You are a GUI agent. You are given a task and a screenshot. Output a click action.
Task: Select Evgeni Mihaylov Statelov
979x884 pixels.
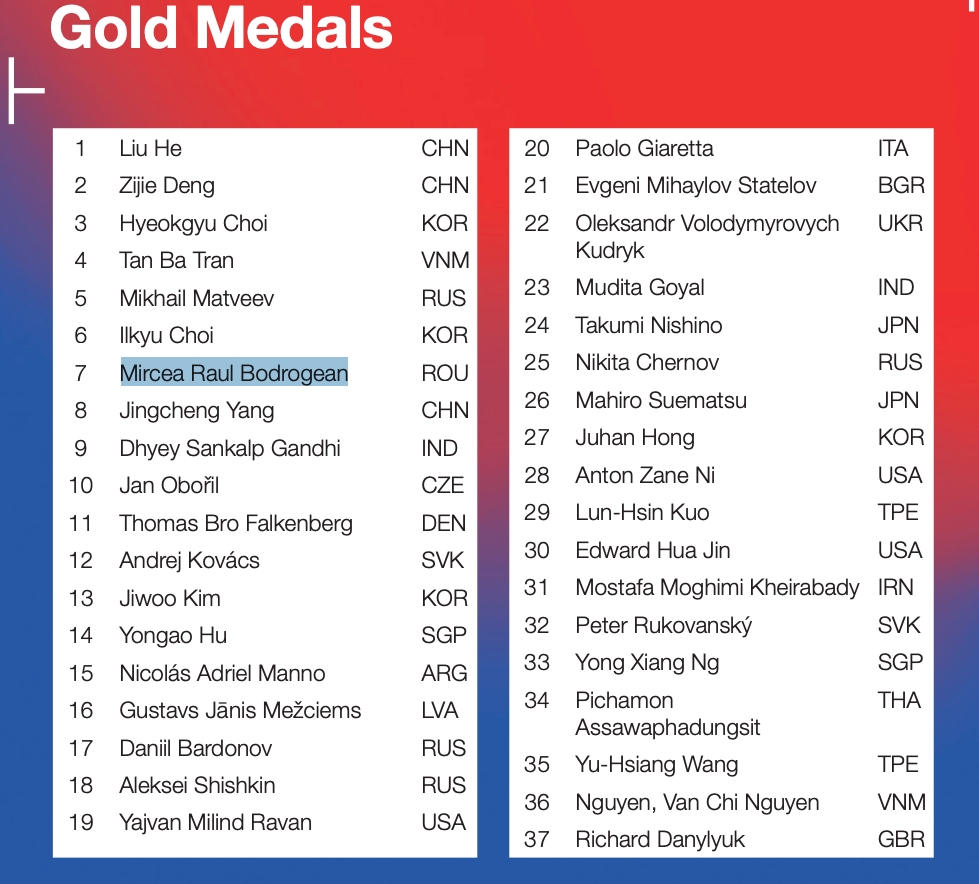[x=696, y=185]
